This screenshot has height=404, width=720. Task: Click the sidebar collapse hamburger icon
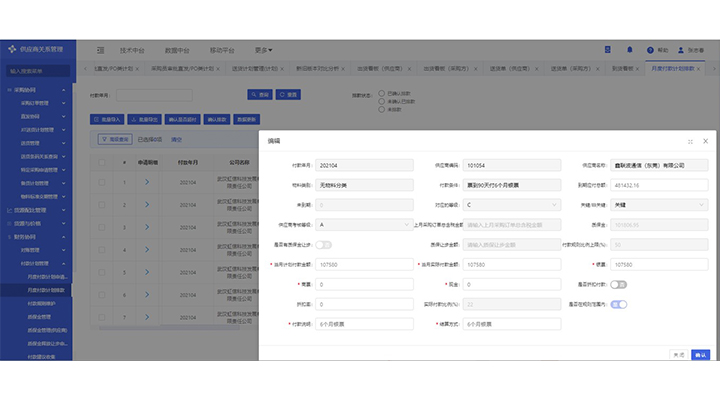click(x=100, y=49)
